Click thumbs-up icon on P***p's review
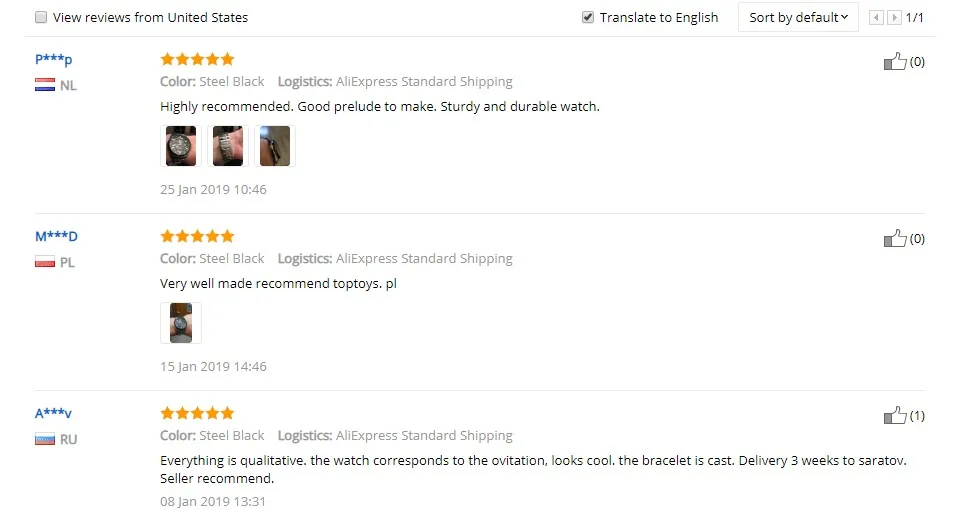 coord(895,62)
